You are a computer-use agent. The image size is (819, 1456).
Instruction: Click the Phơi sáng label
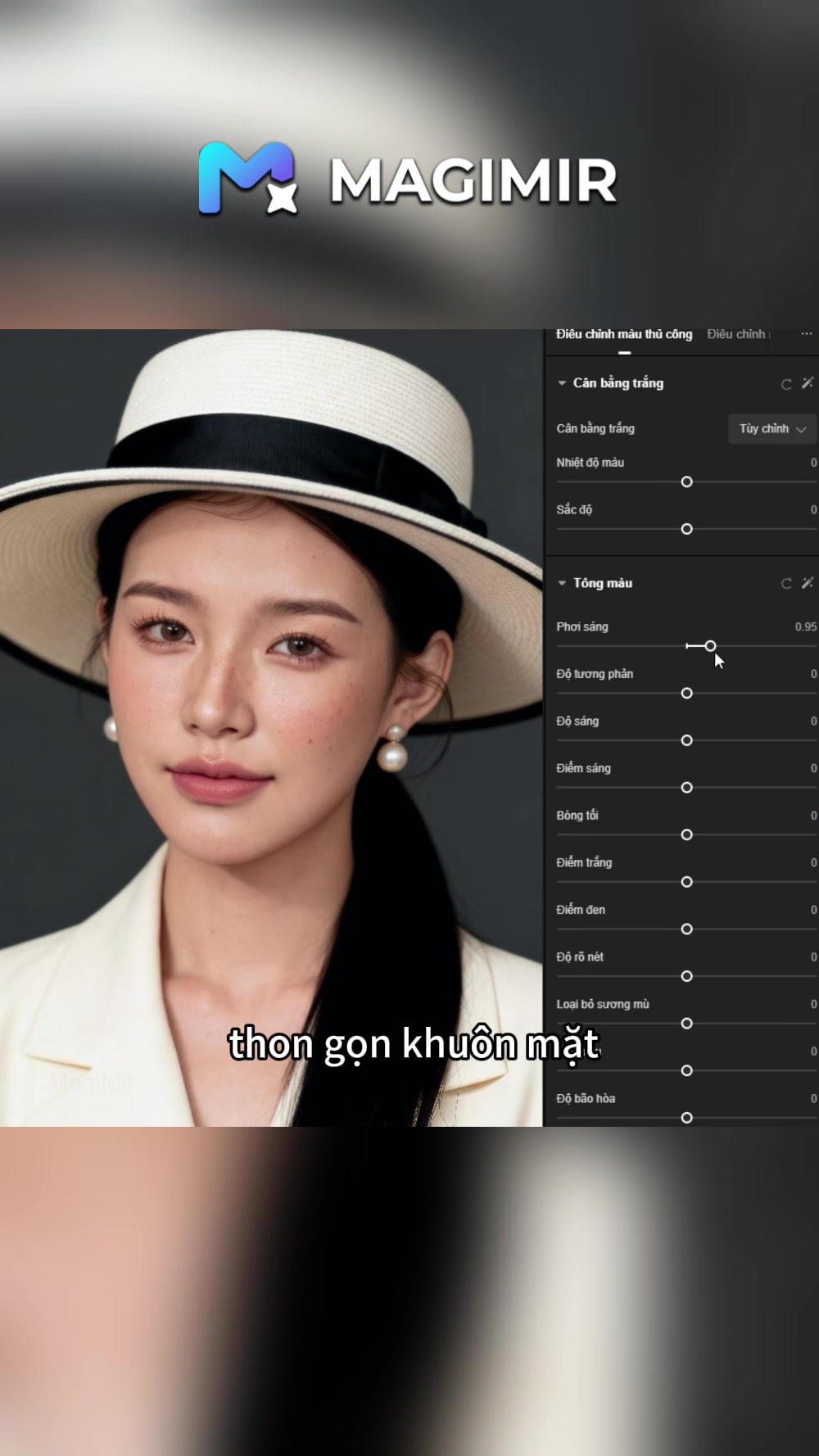(582, 627)
